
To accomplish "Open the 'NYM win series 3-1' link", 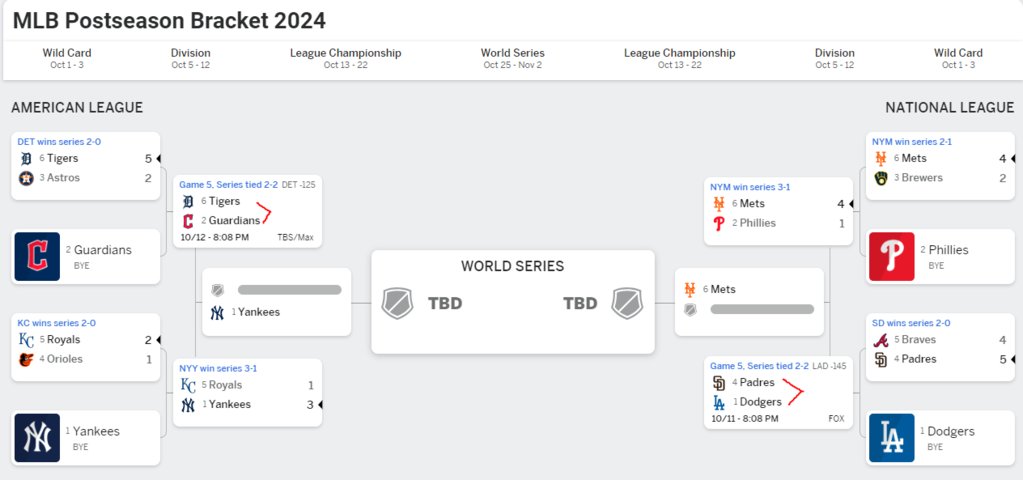I will click(x=750, y=187).
